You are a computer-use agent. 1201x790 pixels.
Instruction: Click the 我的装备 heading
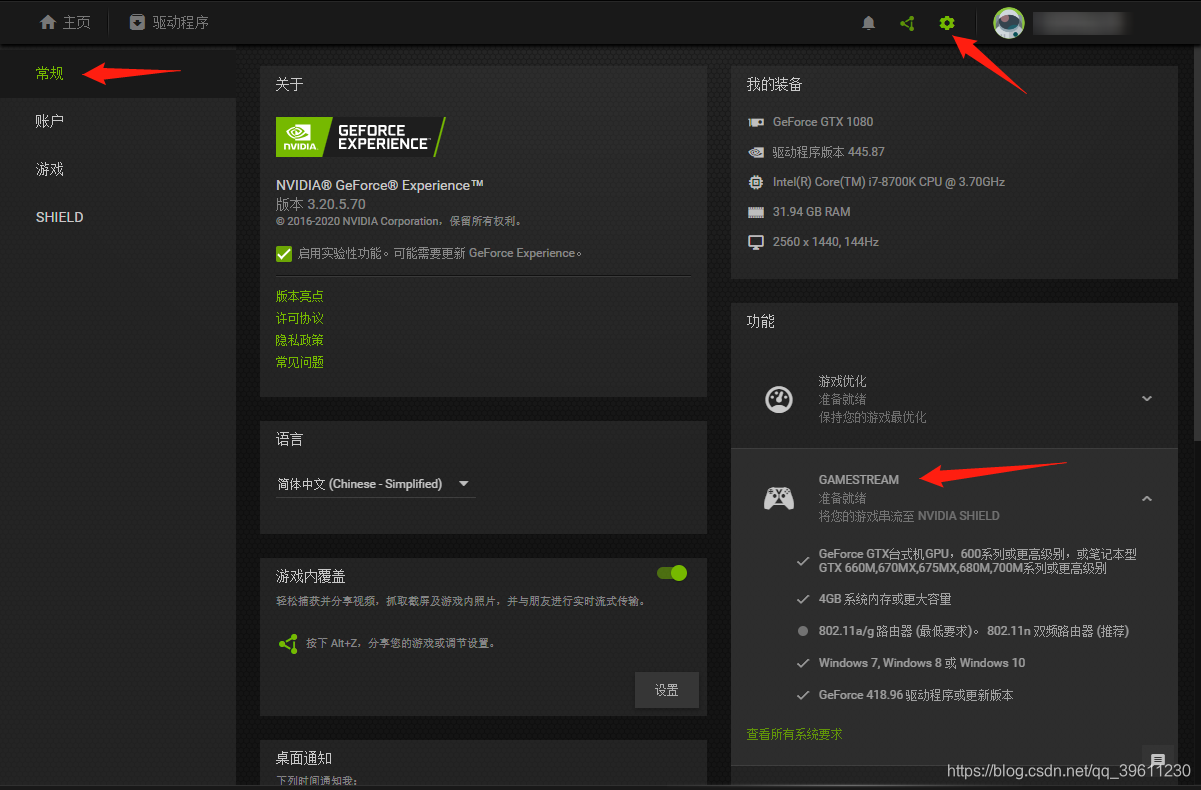pos(774,85)
